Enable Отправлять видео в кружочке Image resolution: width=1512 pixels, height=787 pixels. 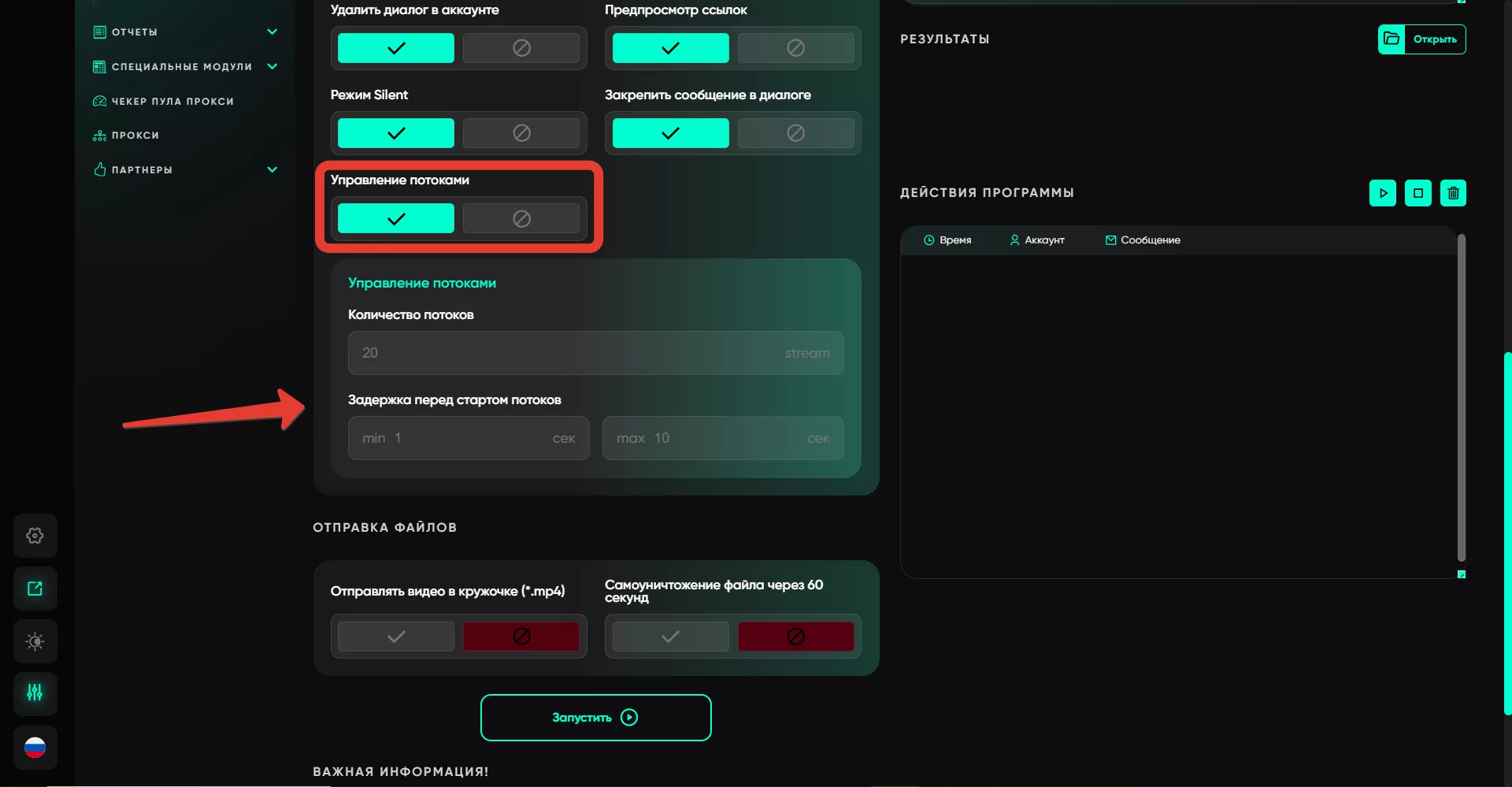click(x=396, y=637)
